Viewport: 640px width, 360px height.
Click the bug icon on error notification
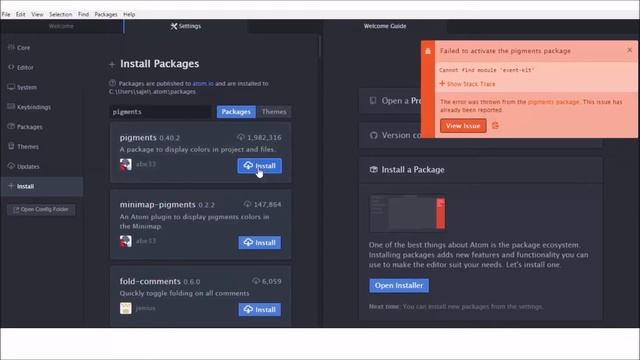tap(428, 51)
